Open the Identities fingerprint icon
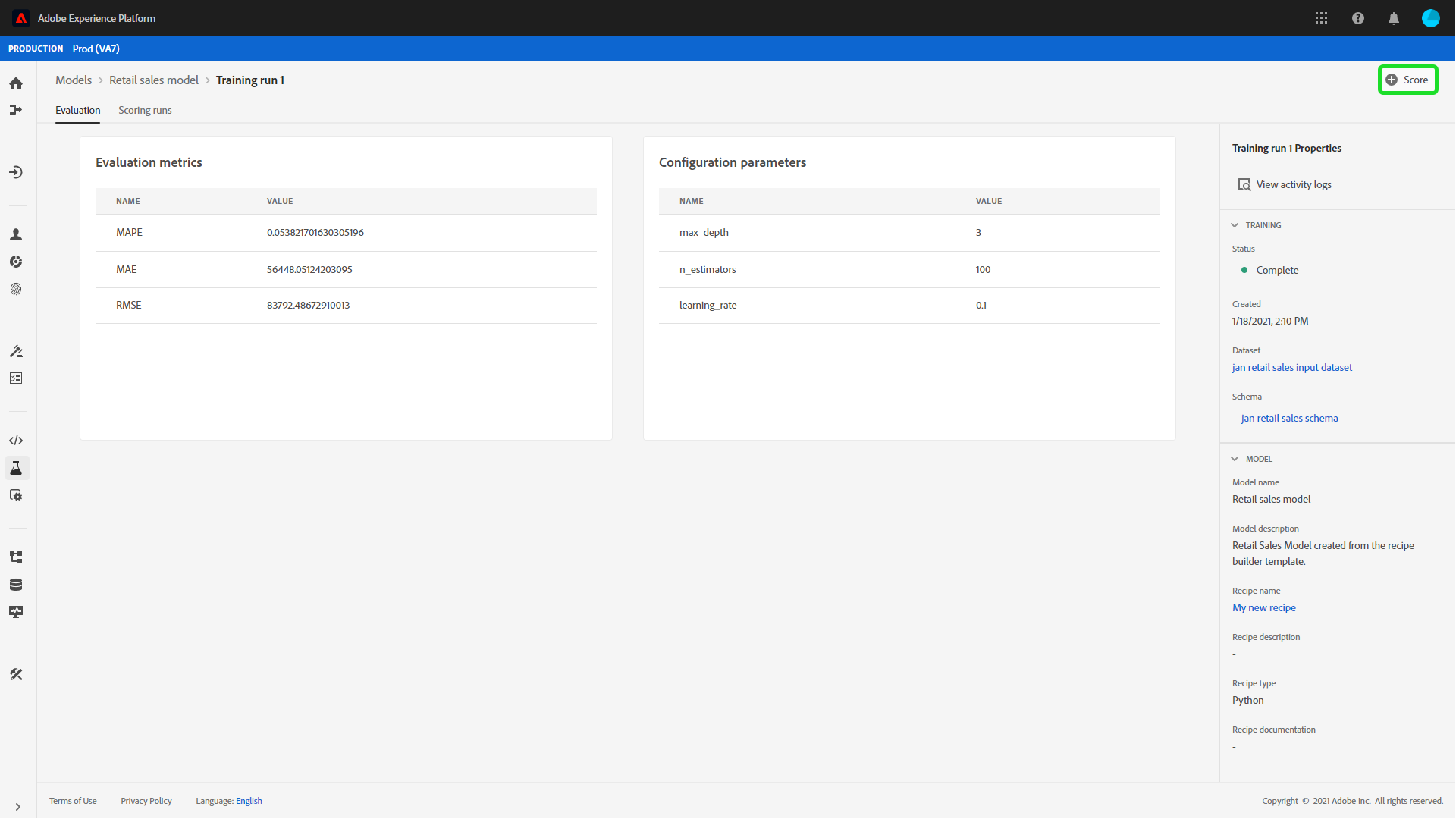This screenshot has width=1456, height=819. (16, 289)
